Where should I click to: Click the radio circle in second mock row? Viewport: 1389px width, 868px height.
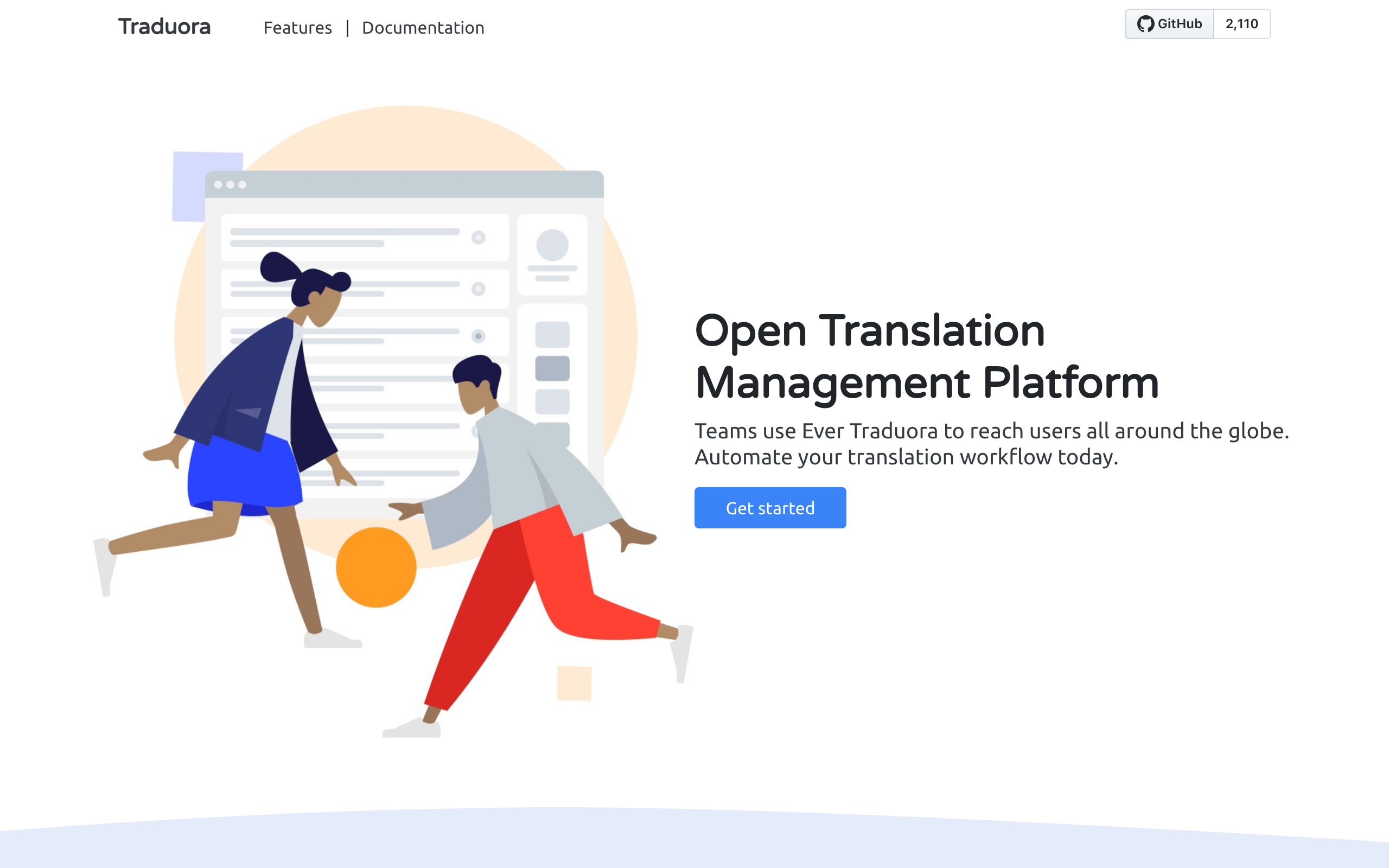tap(478, 289)
